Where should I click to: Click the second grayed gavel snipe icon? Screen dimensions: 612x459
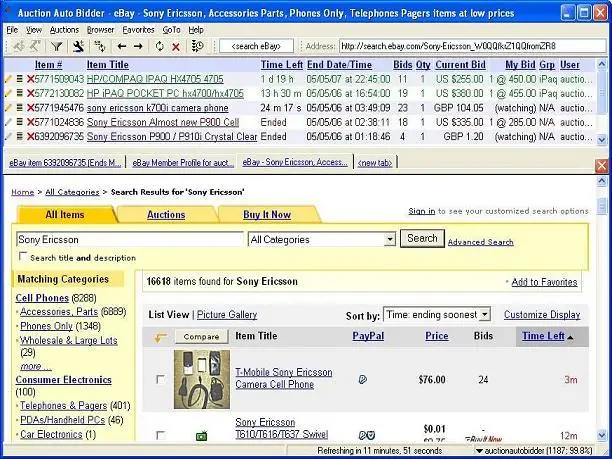(x=35, y=46)
